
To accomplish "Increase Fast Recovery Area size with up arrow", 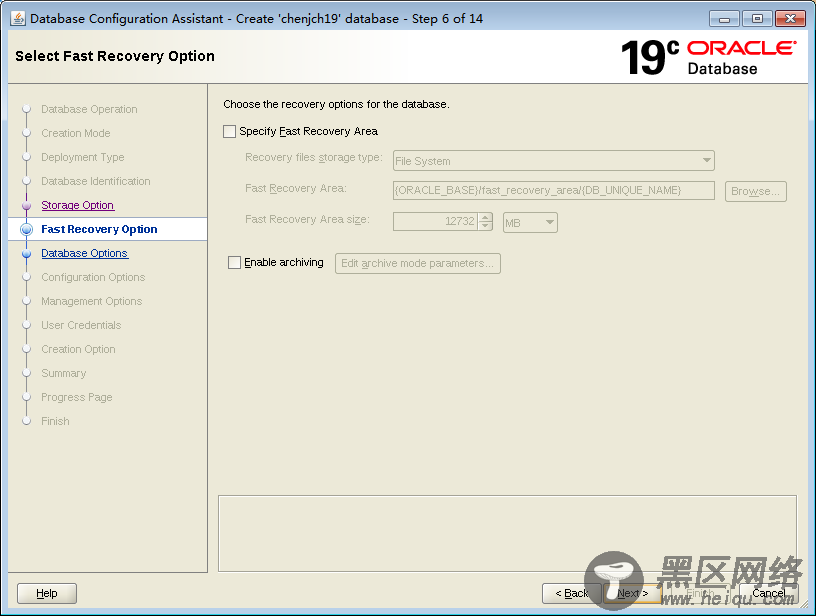I will pyautogui.click(x=486, y=217).
